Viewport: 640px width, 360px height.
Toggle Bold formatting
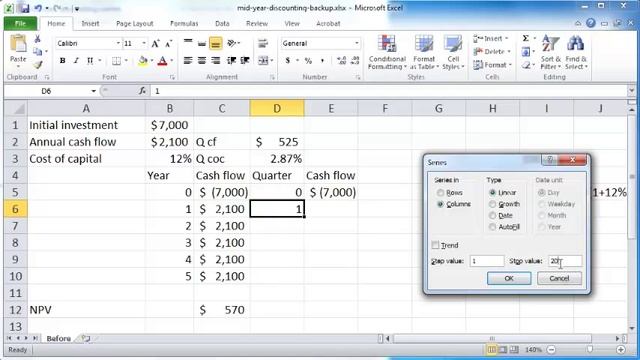62,61
